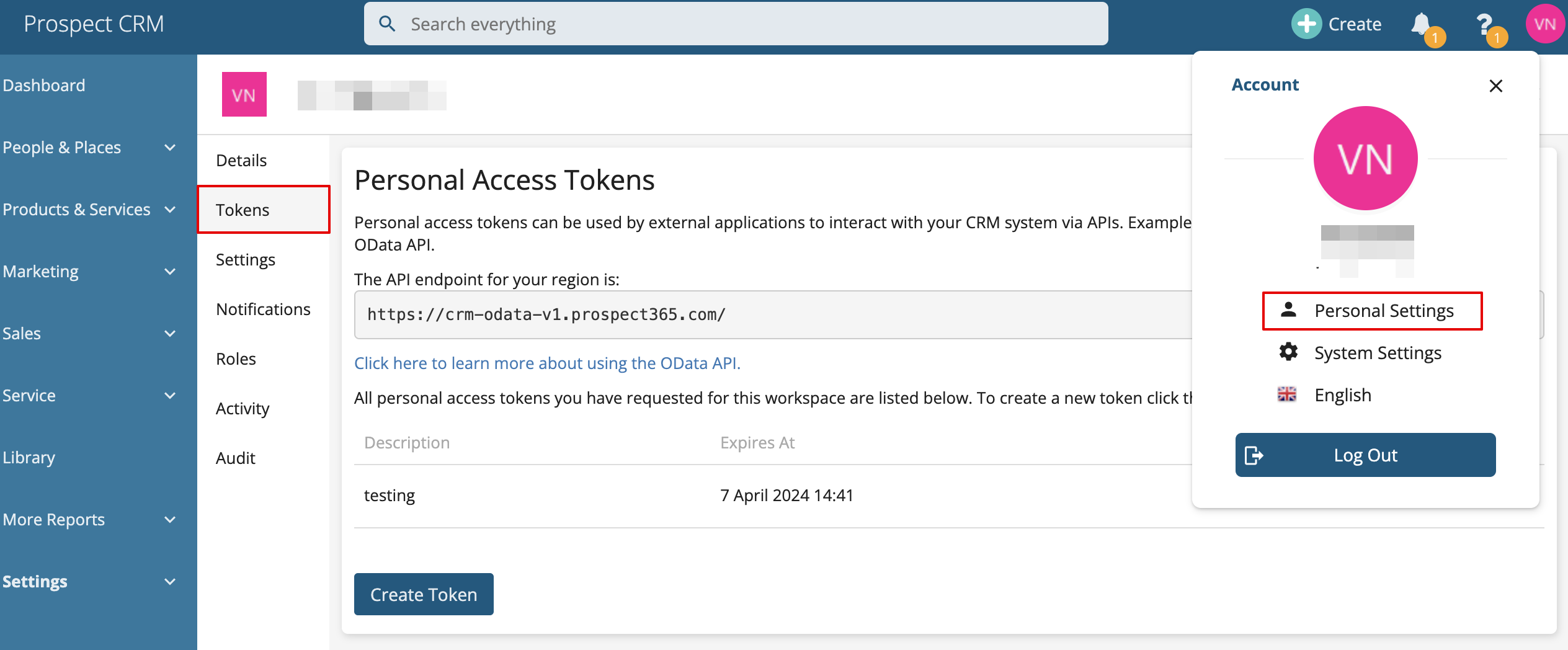This screenshot has height=650, width=1568.
Task: Select the English language flag icon
Action: (x=1287, y=394)
